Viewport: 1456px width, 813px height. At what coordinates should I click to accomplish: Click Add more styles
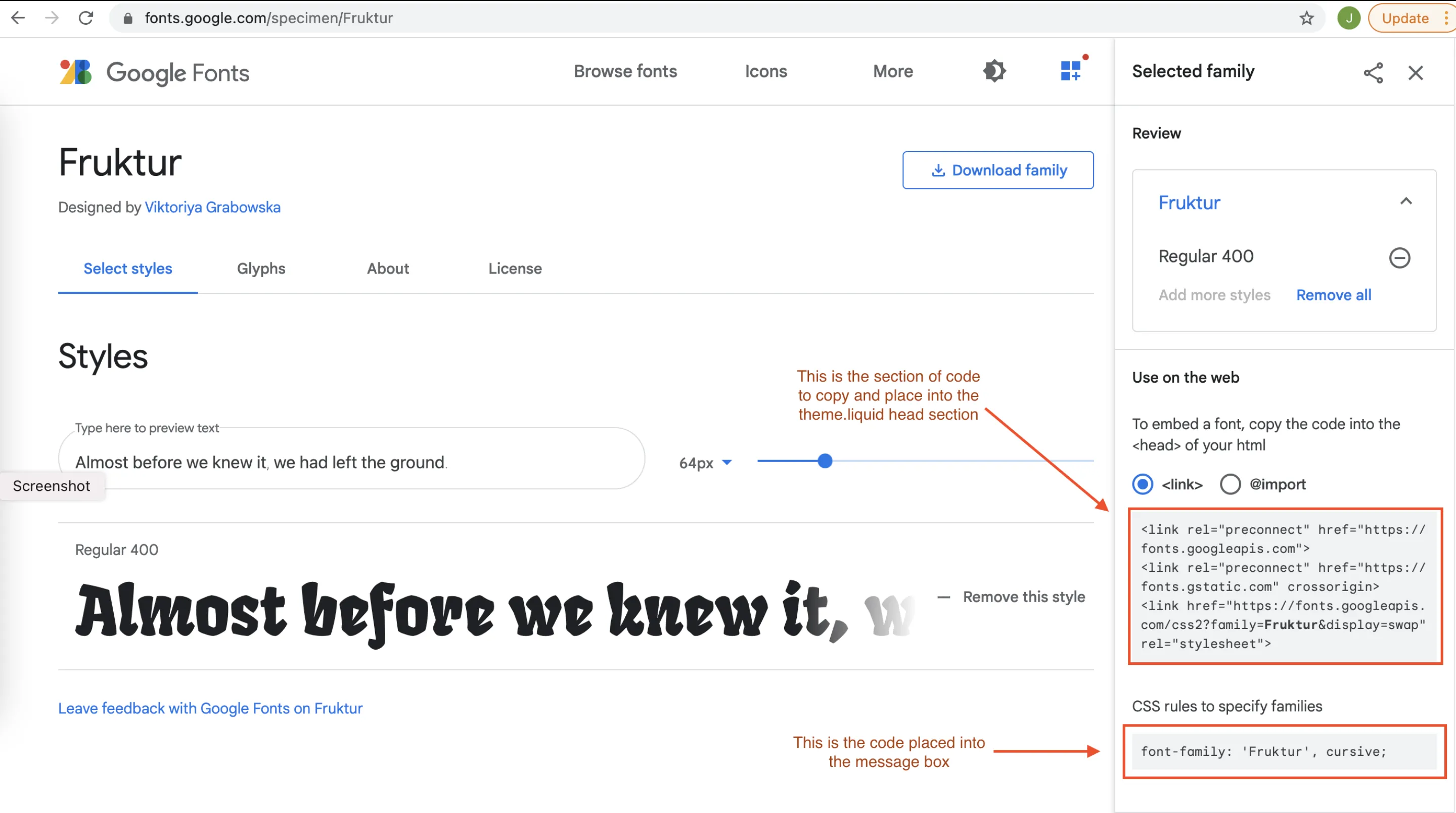[x=1214, y=295]
